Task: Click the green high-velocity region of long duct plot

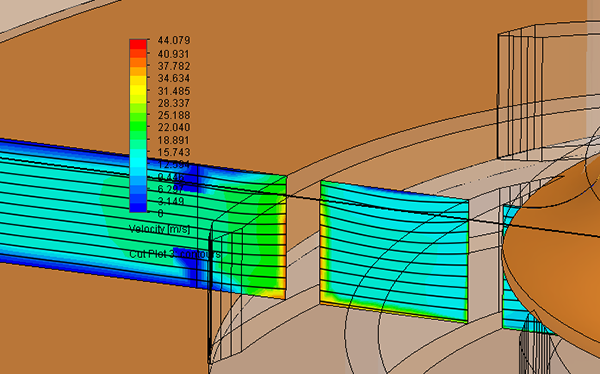Action: tap(253, 237)
